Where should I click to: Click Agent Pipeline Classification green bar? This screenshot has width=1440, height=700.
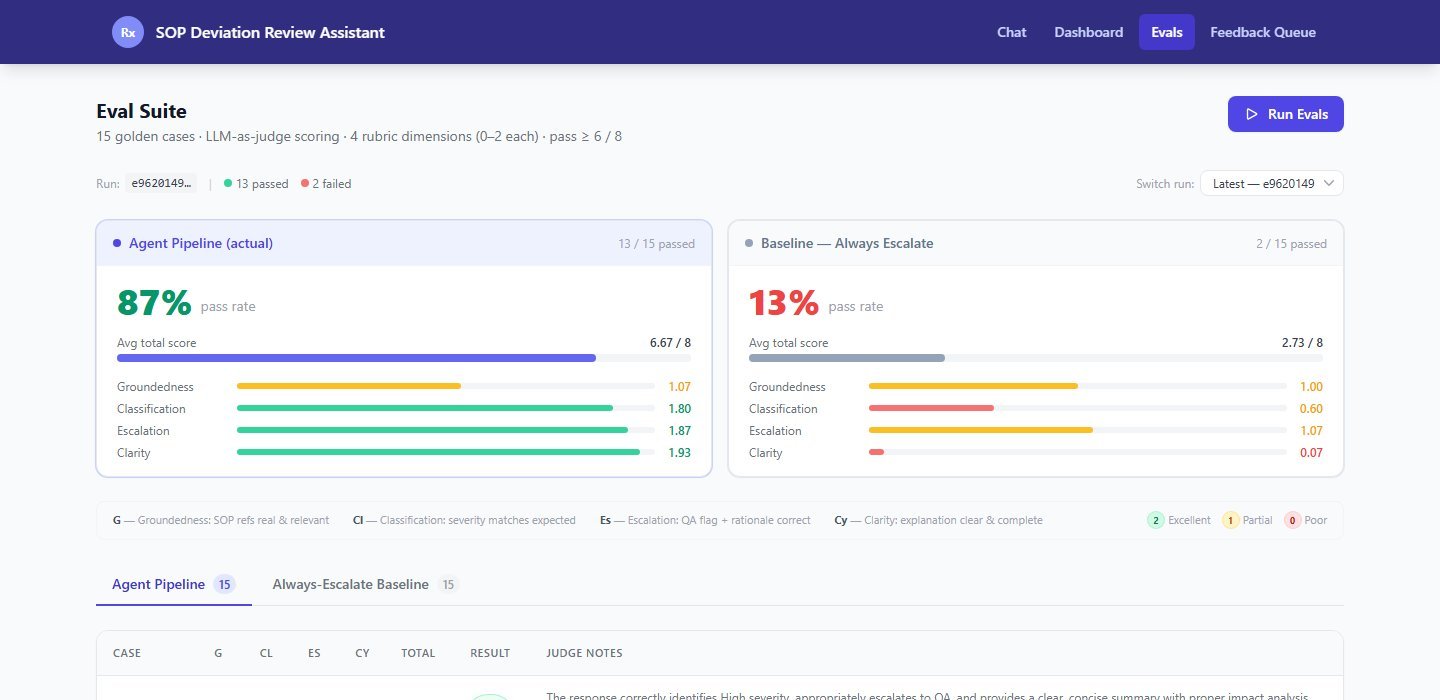click(x=425, y=408)
